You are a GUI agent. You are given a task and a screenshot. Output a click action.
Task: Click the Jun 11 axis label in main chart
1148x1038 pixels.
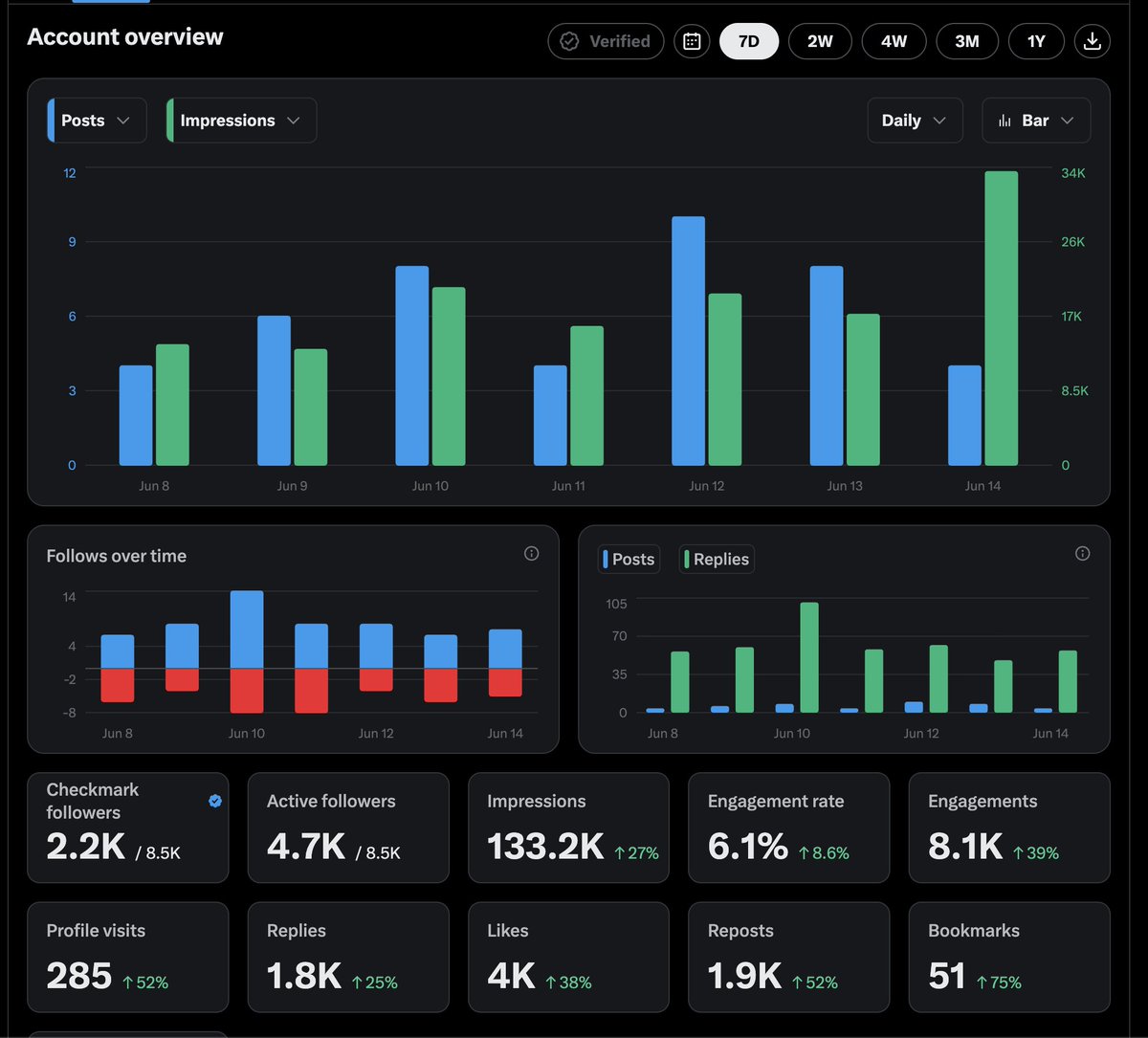pyautogui.click(x=568, y=486)
